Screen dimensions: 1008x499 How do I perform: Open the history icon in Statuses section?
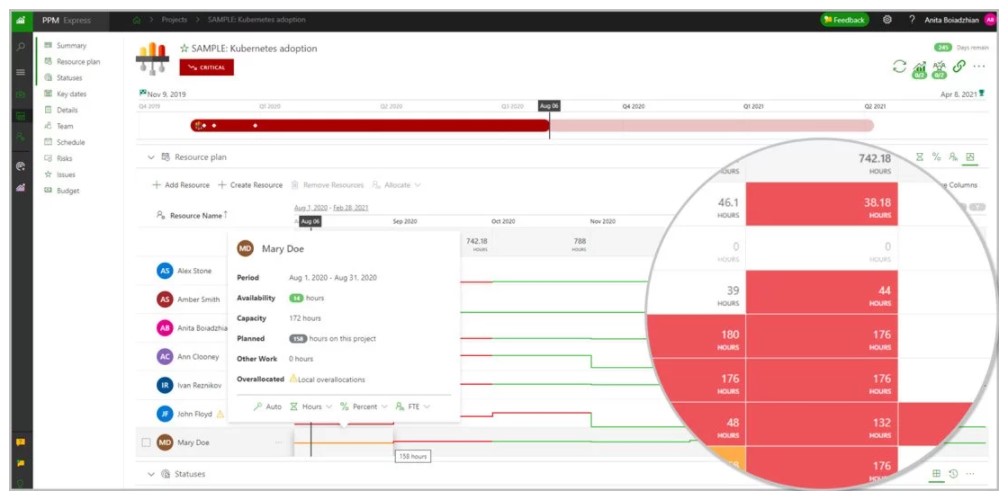click(x=953, y=473)
